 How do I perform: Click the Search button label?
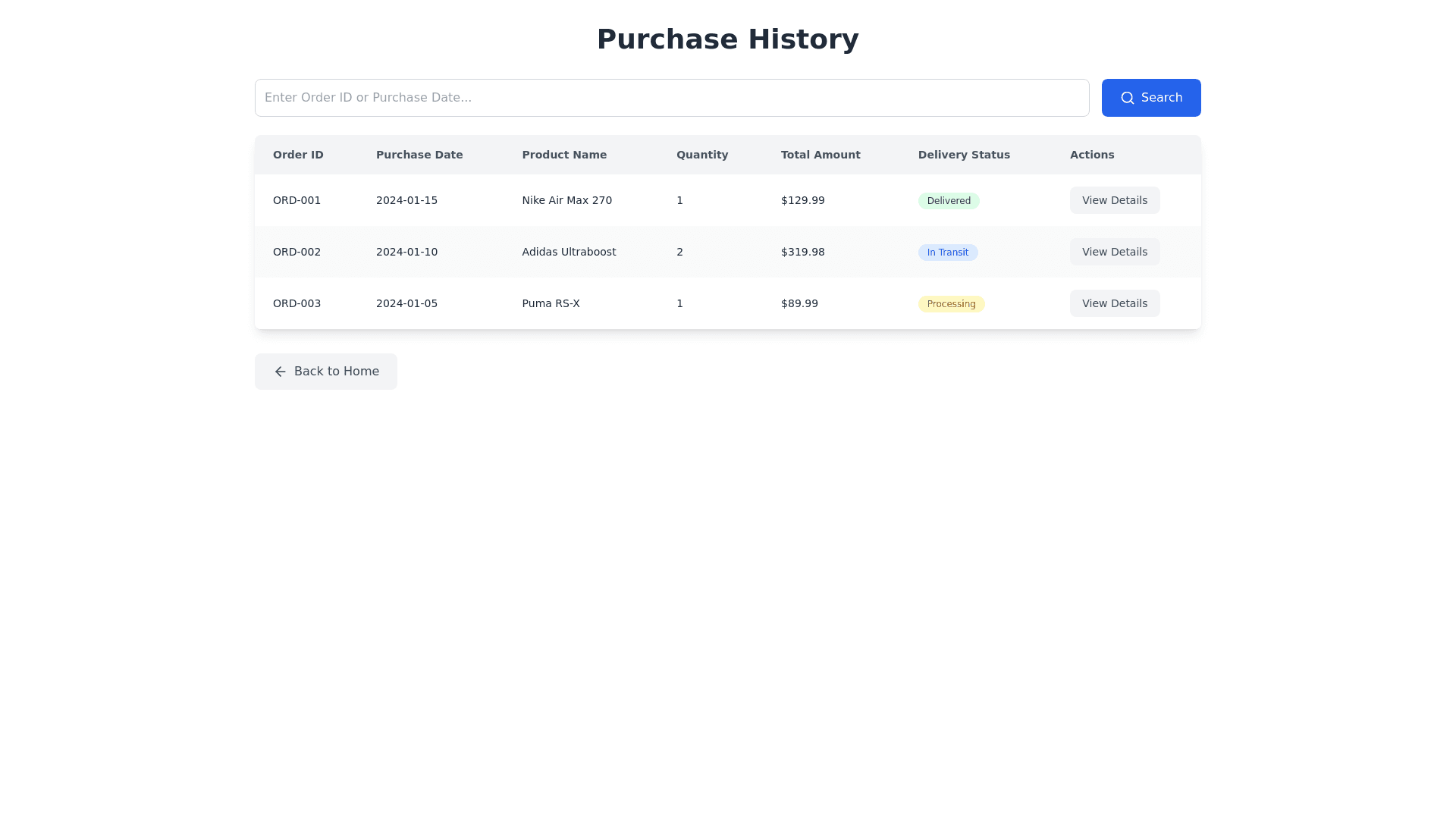click(x=1161, y=98)
